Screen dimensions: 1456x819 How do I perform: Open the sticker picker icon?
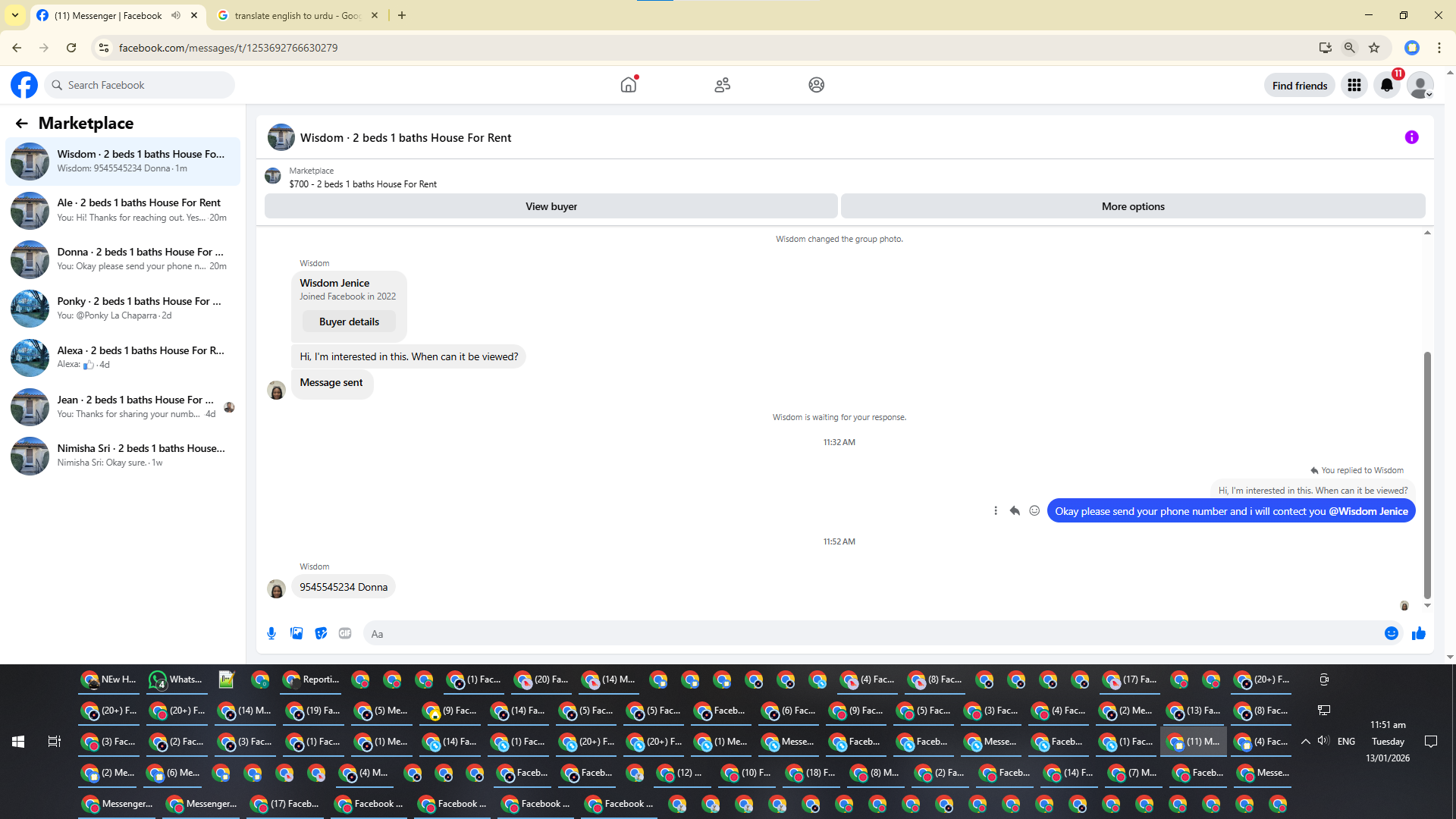[321, 633]
